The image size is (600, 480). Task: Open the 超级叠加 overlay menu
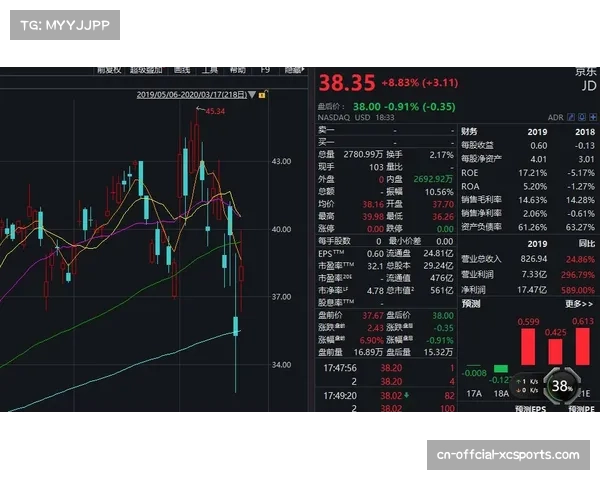click(x=145, y=70)
